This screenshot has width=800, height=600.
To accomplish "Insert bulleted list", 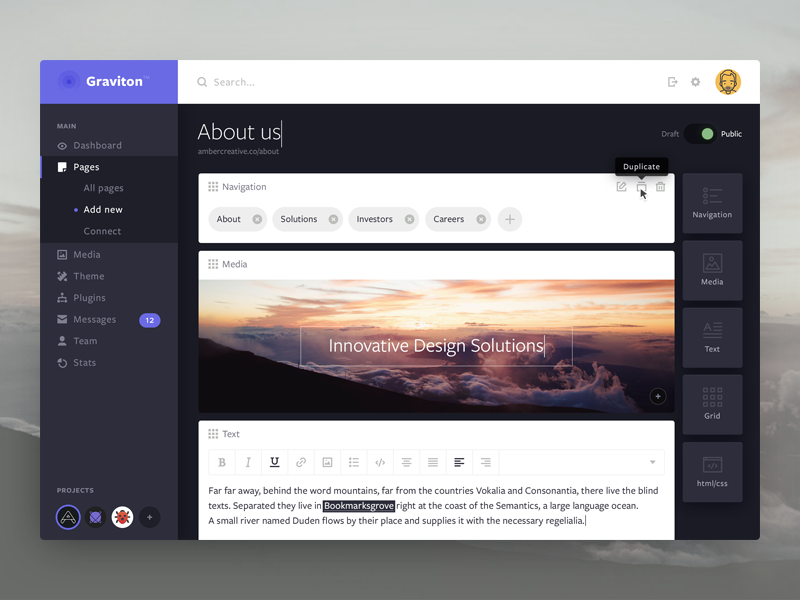I will (354, 462).
